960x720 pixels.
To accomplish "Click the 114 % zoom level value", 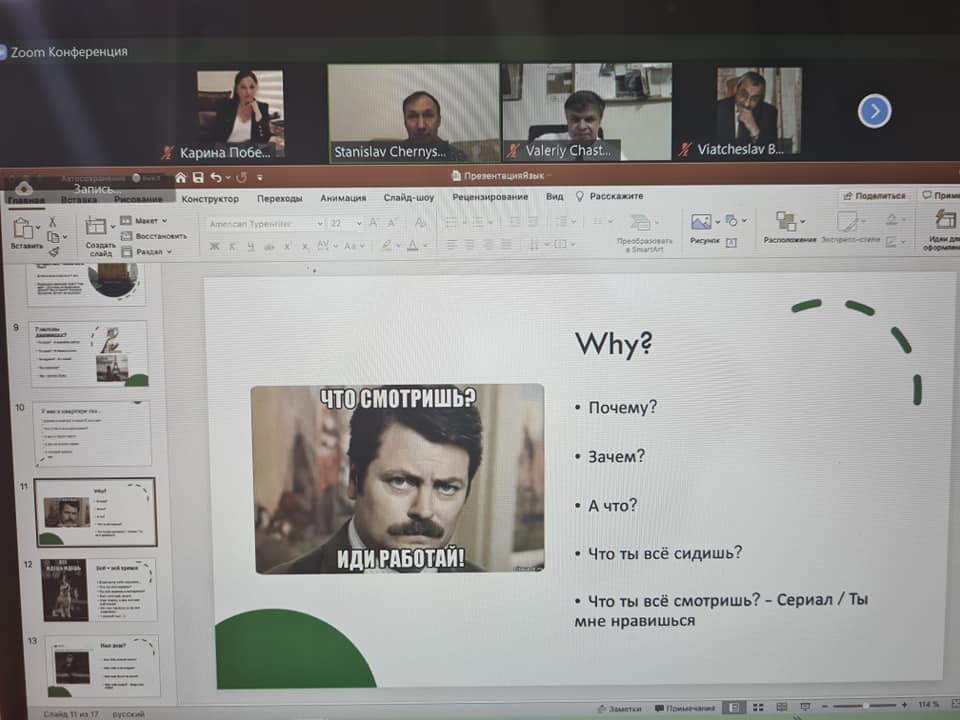I will click(928, 705).
